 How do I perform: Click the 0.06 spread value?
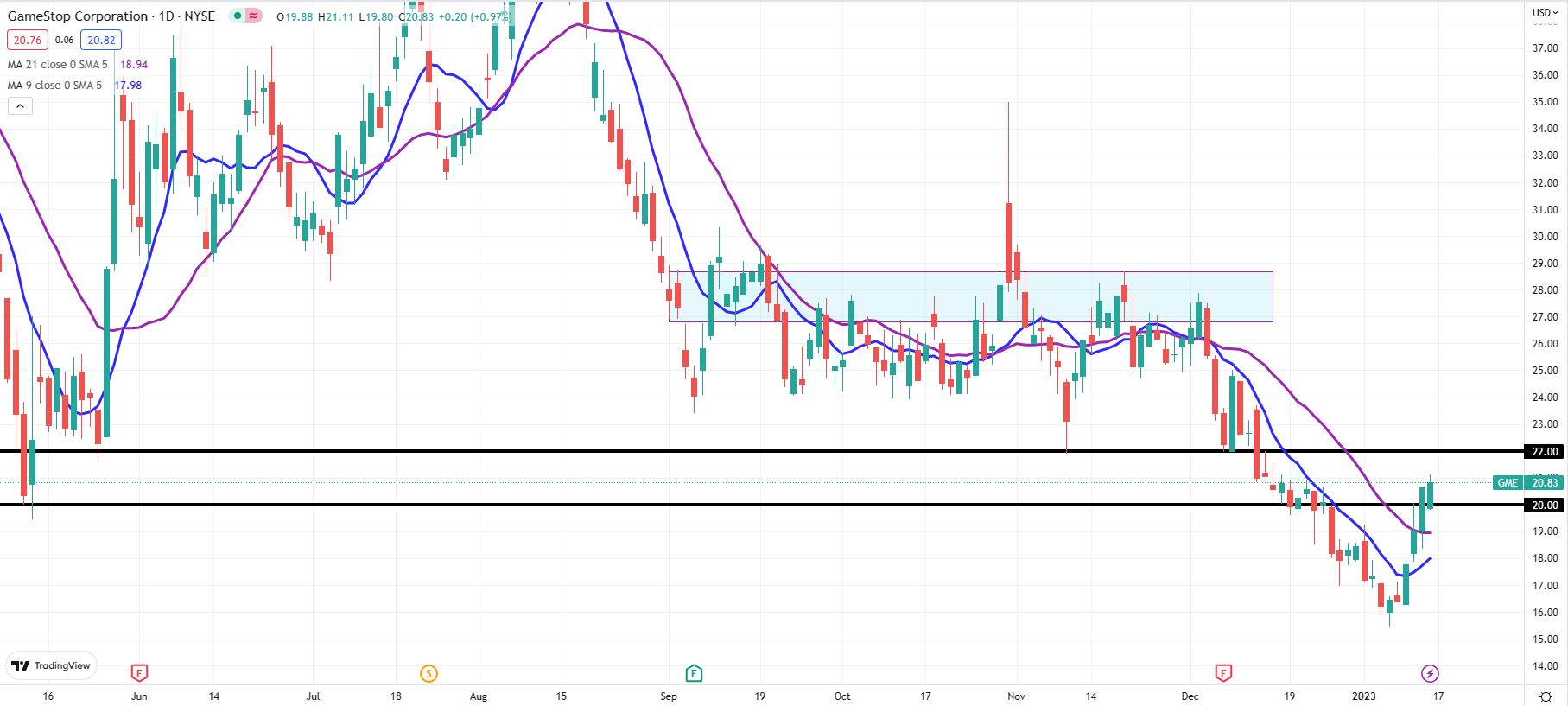pyautogui.click(x=64, y=40)
